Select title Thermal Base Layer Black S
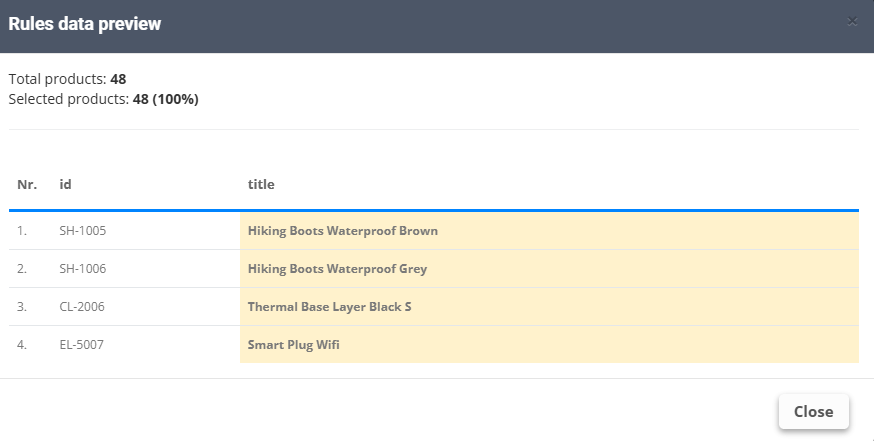The width and height of the screenshot is (874, 441). point(329,307)
